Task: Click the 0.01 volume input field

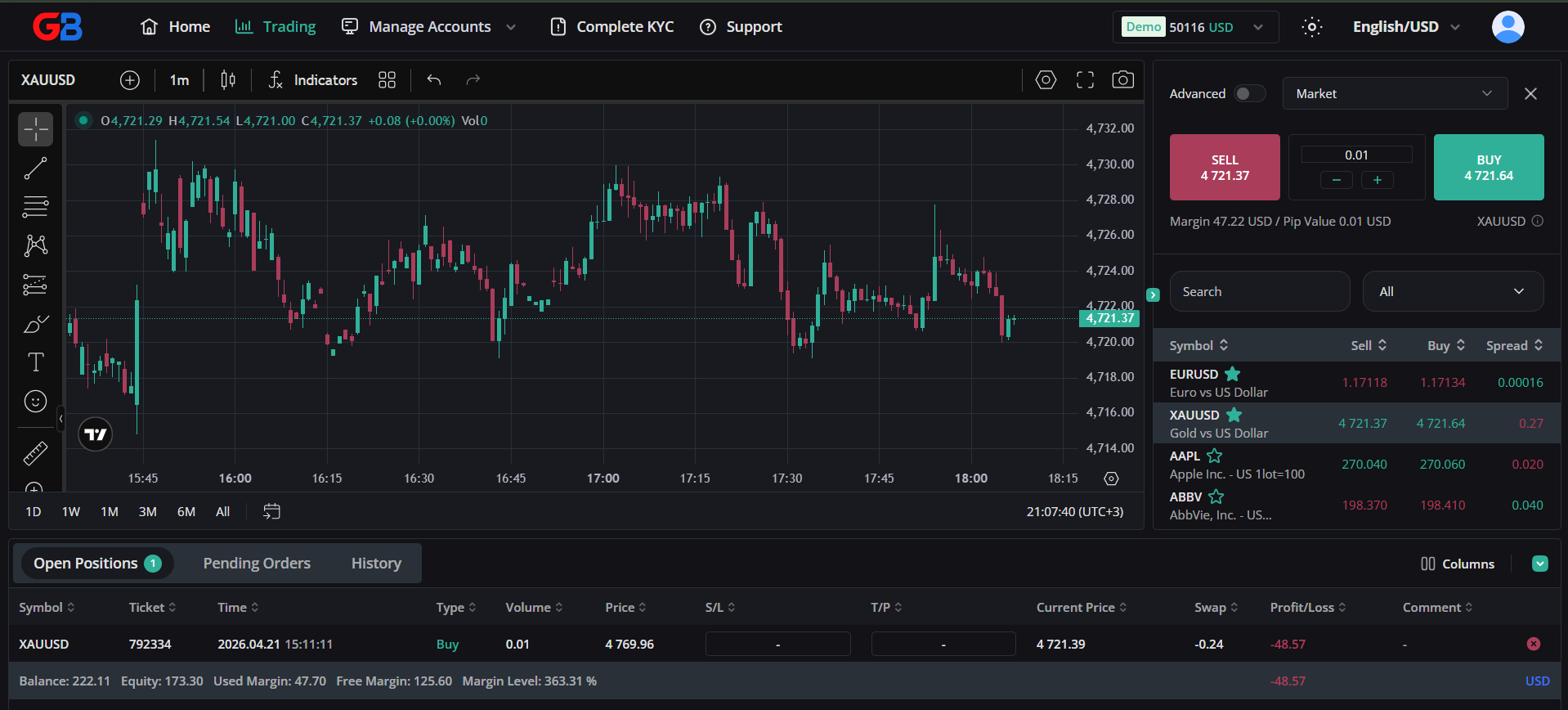Action: [1357, 155]
